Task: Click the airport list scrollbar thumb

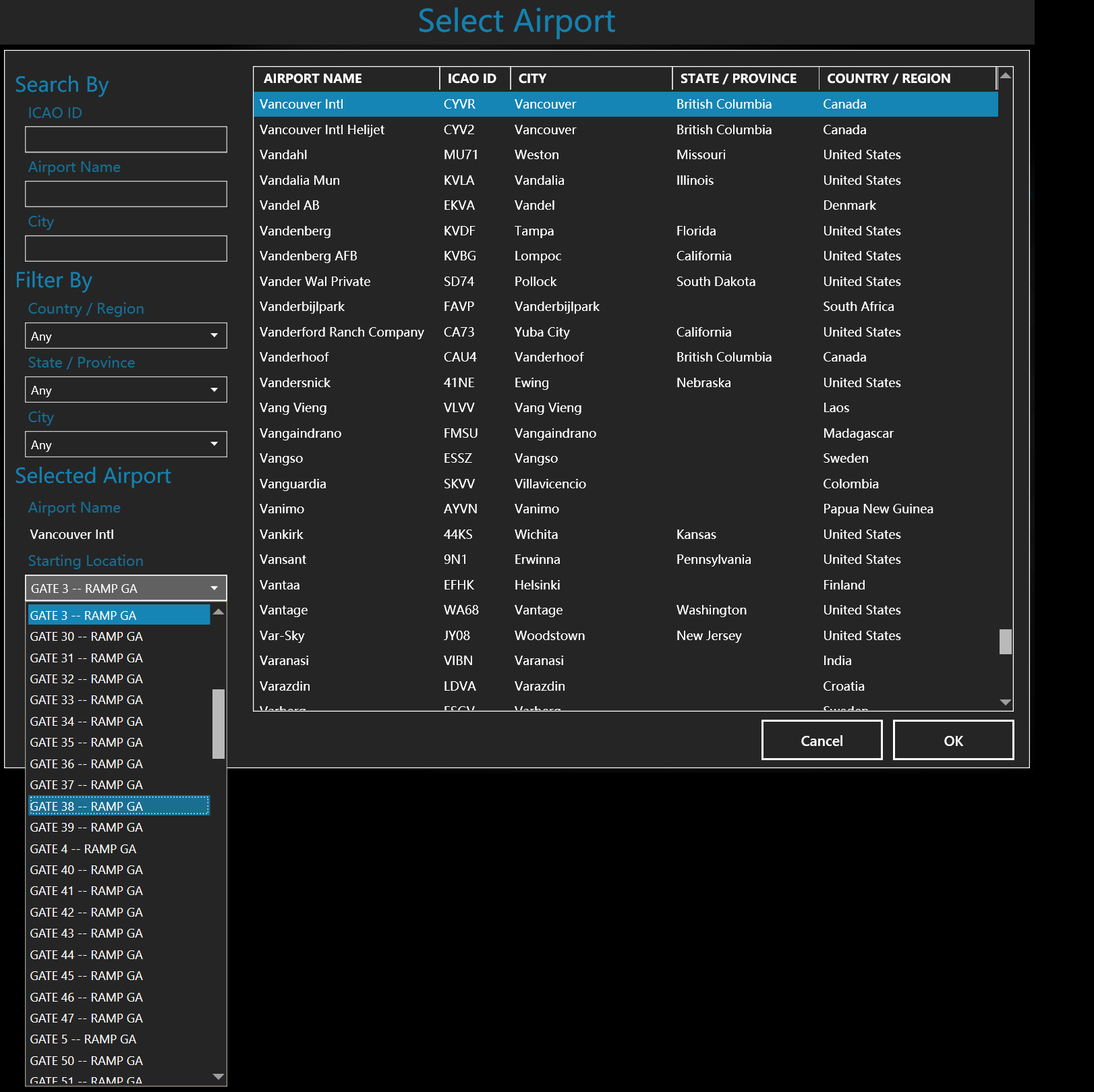Action: point(1005,641)
